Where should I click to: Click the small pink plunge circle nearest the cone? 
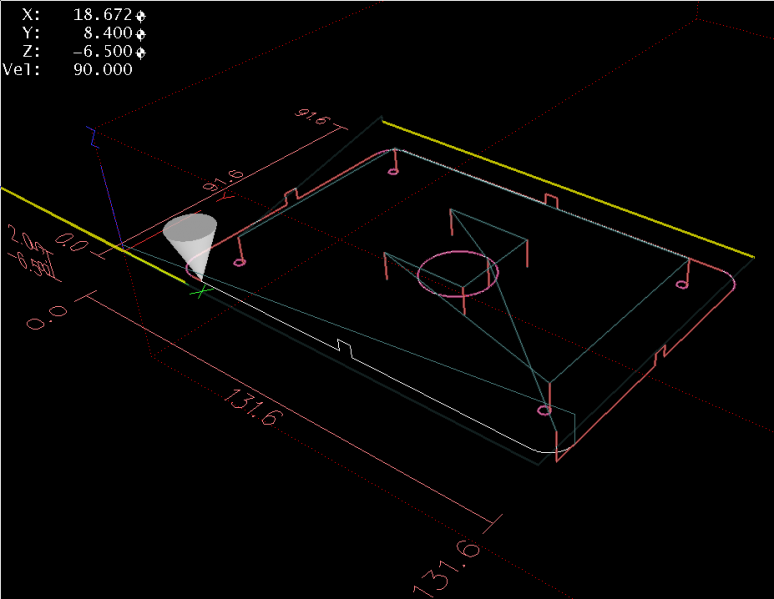(239, 263)
